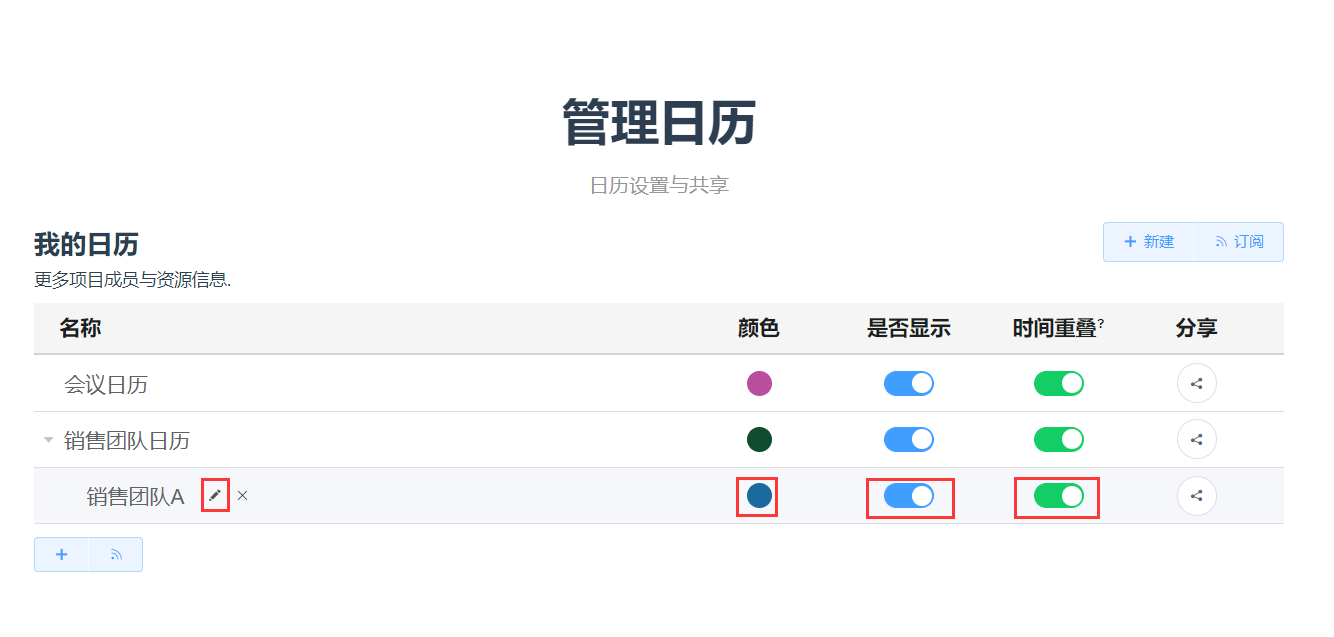
Task: Open dark green color swatch of 销售团队日历
Action: (759, 439)
